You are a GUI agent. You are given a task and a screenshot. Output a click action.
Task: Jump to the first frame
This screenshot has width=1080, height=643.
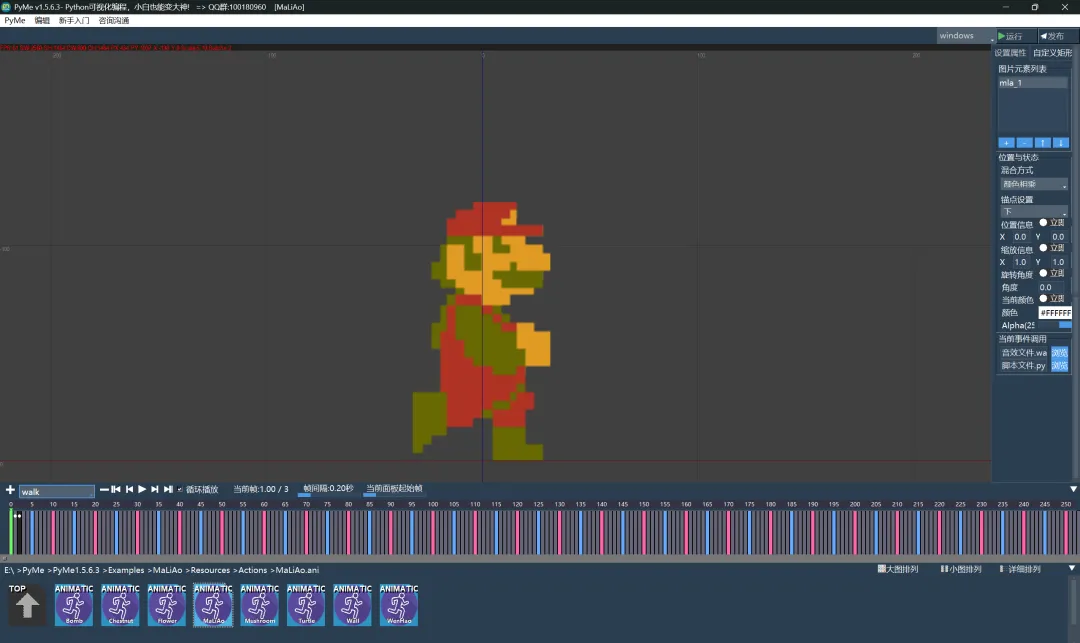click(116, 489)
